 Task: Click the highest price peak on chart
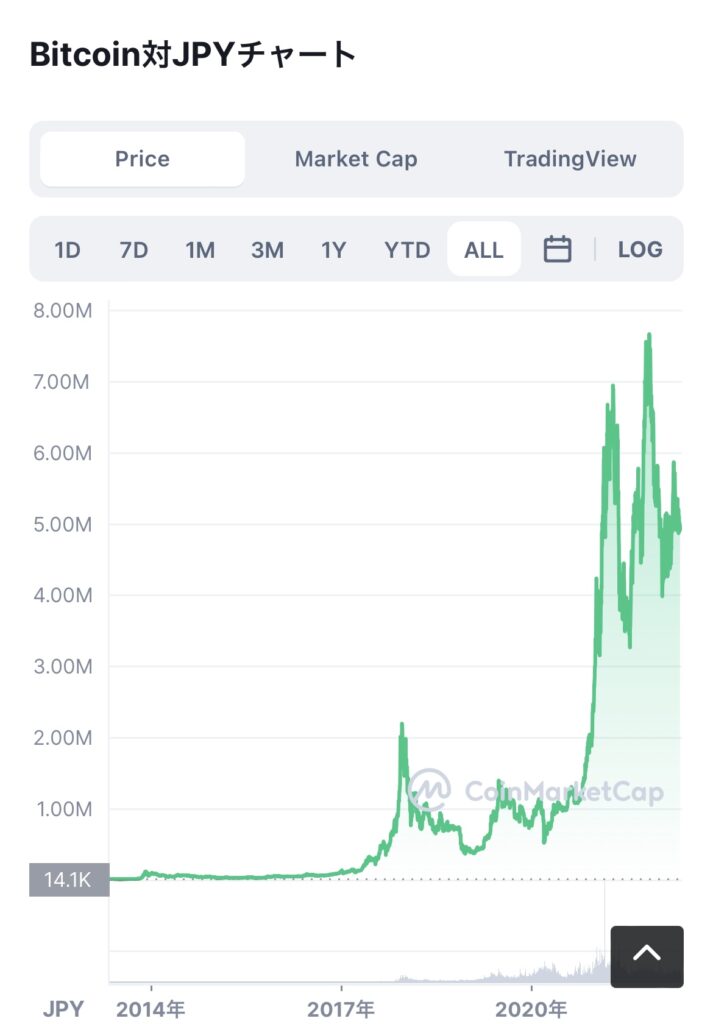pos(649,336)
